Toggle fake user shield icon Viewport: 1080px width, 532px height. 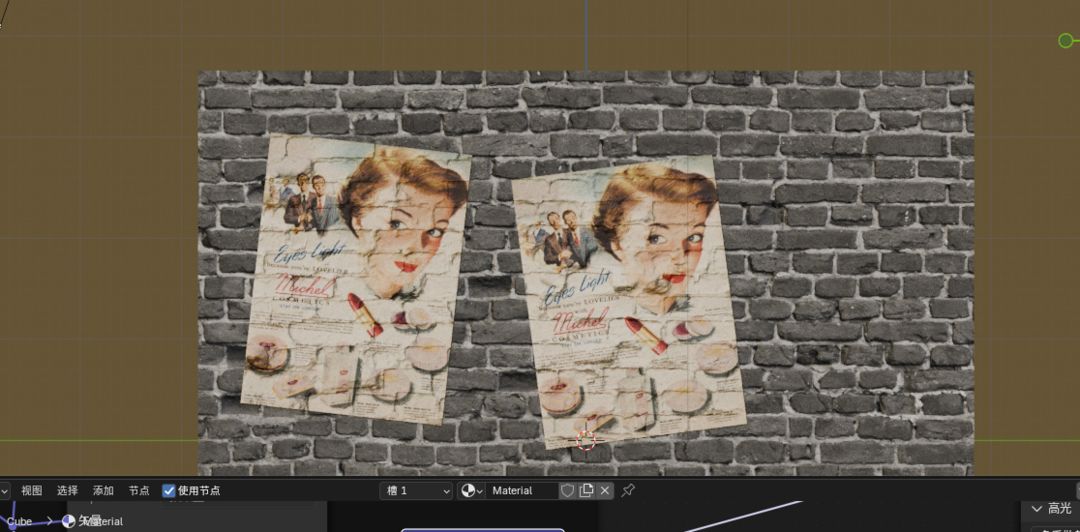pyautogui.click(x=568, y=491)
